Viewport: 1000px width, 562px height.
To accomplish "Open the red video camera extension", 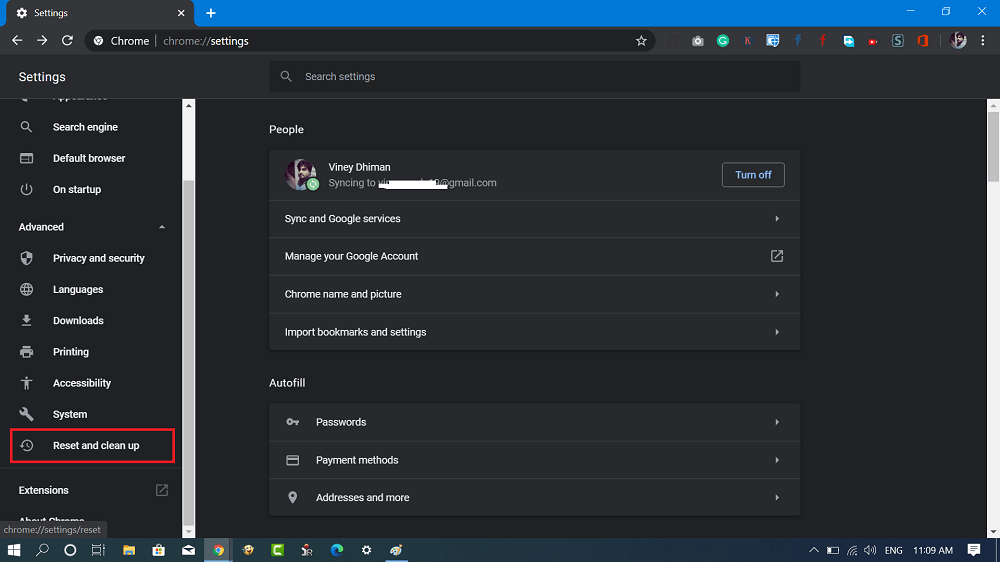I will [872, 41].
